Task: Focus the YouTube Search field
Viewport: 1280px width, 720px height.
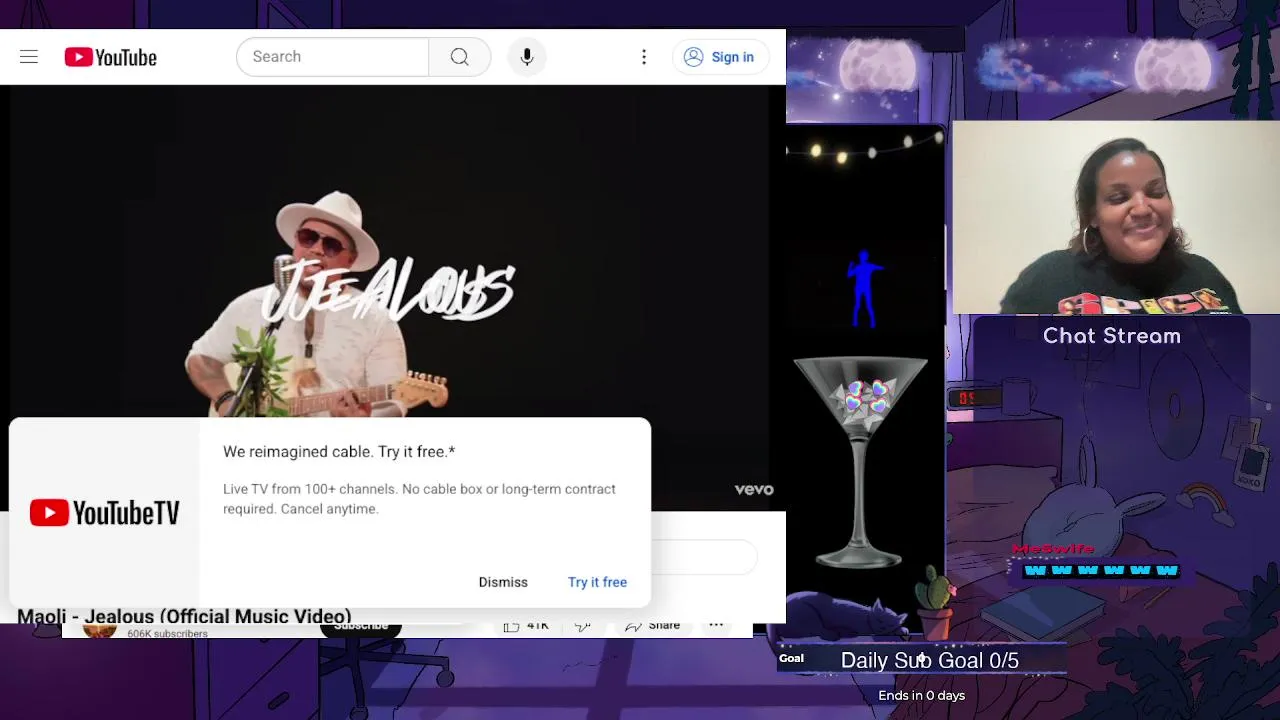Action: 332,57
